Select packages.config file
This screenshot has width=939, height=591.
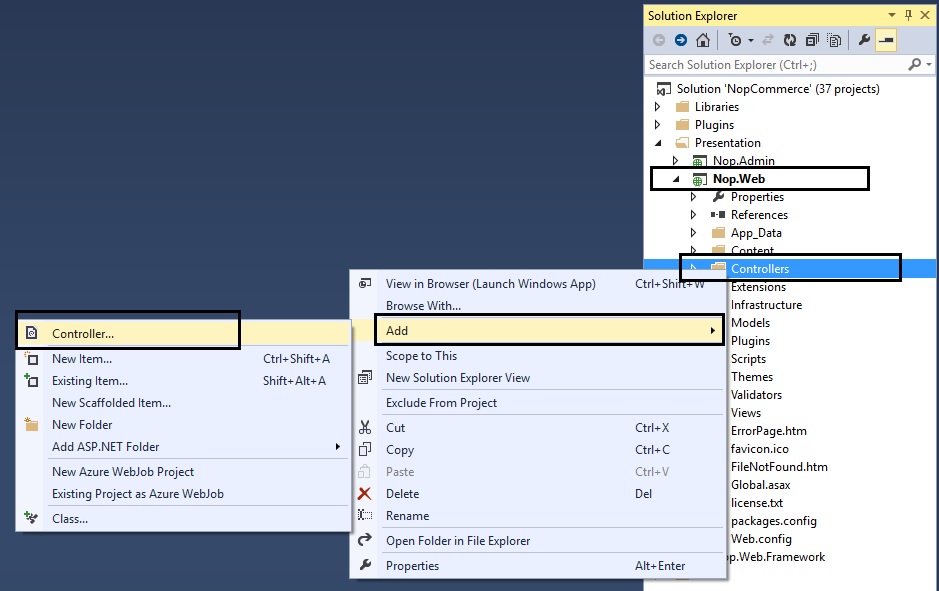pyautogui.click(x=773, y=521)
